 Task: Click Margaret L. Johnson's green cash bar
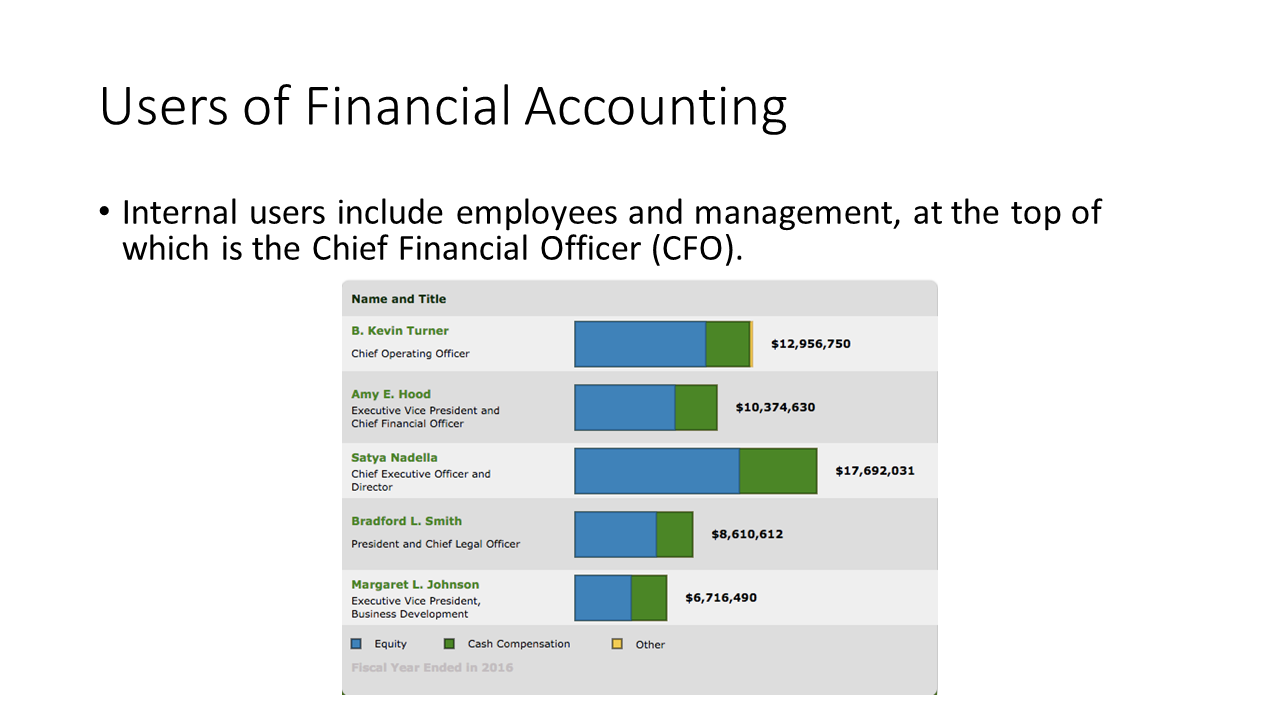(x=649, y=598)
